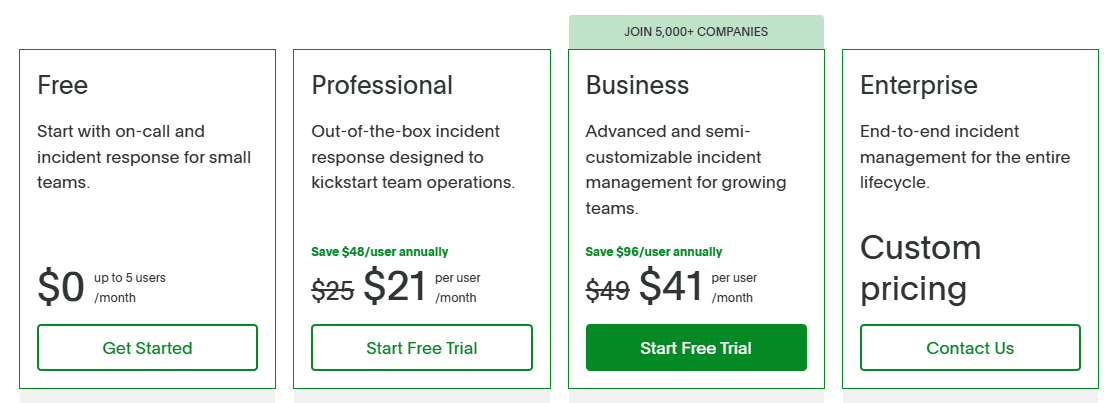Click the Get Started button

pyautogui.click(x=147, y=348)
